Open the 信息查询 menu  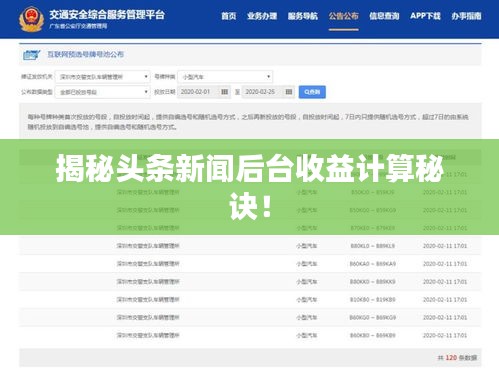[384, 16]
